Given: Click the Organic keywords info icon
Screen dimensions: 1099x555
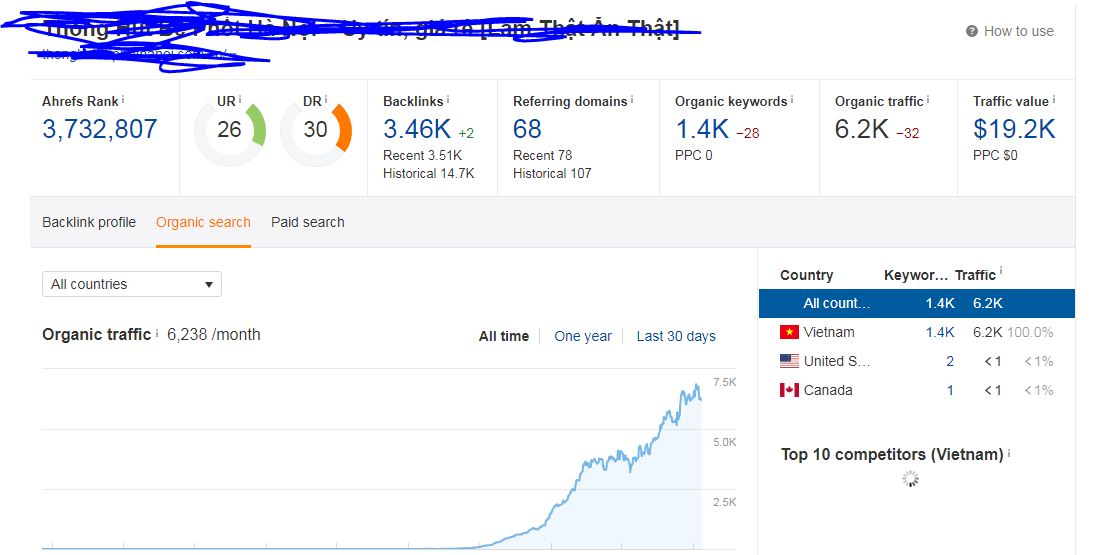Looking at the screenshot, I should (792, 100).
